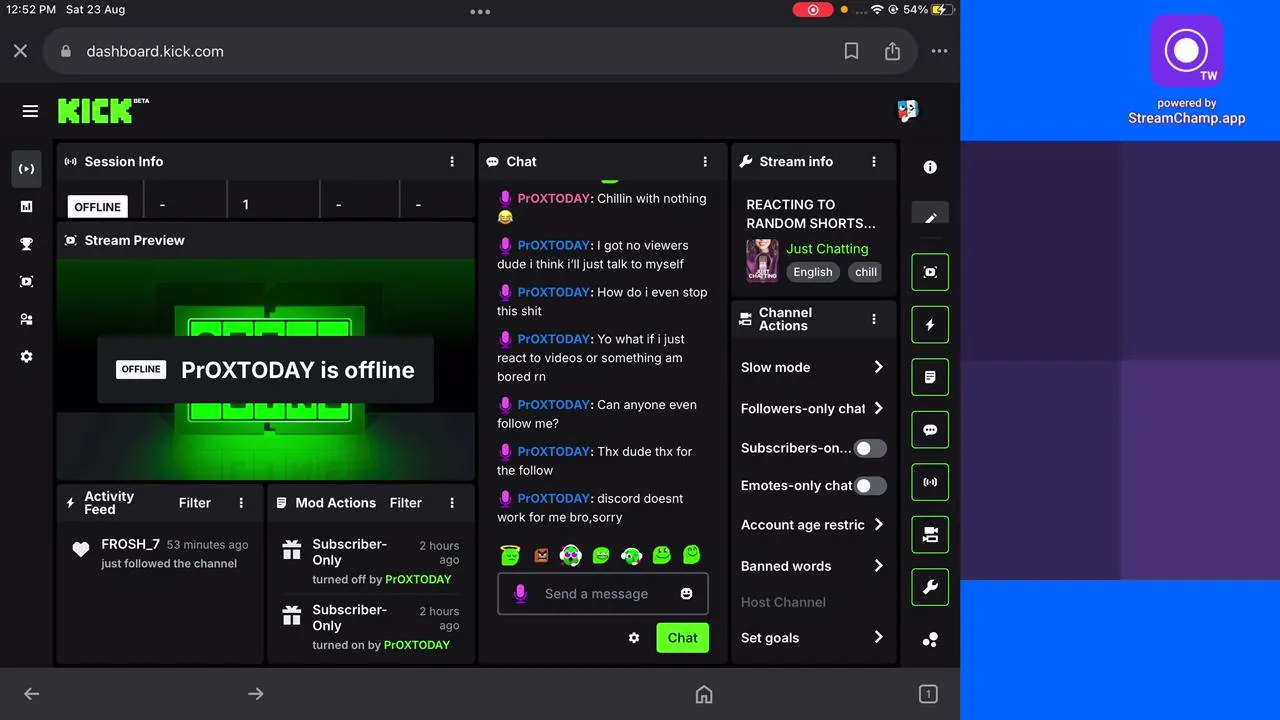
Task: Click the green Chat send button
Action: (x=682, y=638)
